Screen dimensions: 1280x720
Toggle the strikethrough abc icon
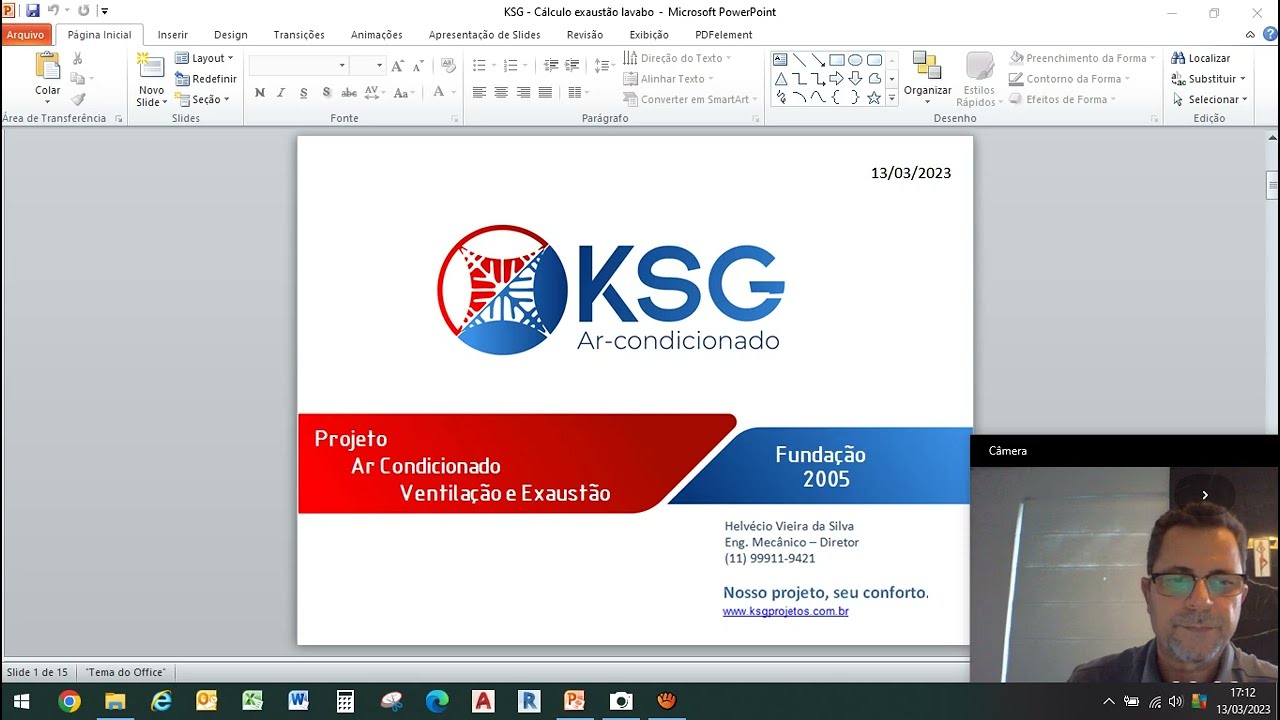click(349, 93)
